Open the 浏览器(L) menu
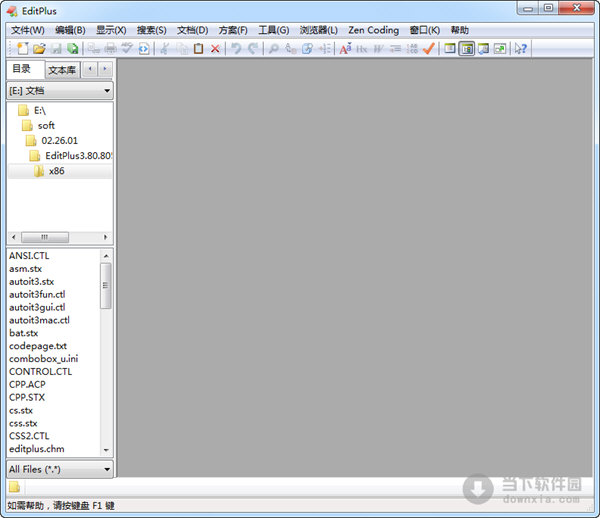Image resolution: width=600 pixels, height=518 pixels. 318,30
